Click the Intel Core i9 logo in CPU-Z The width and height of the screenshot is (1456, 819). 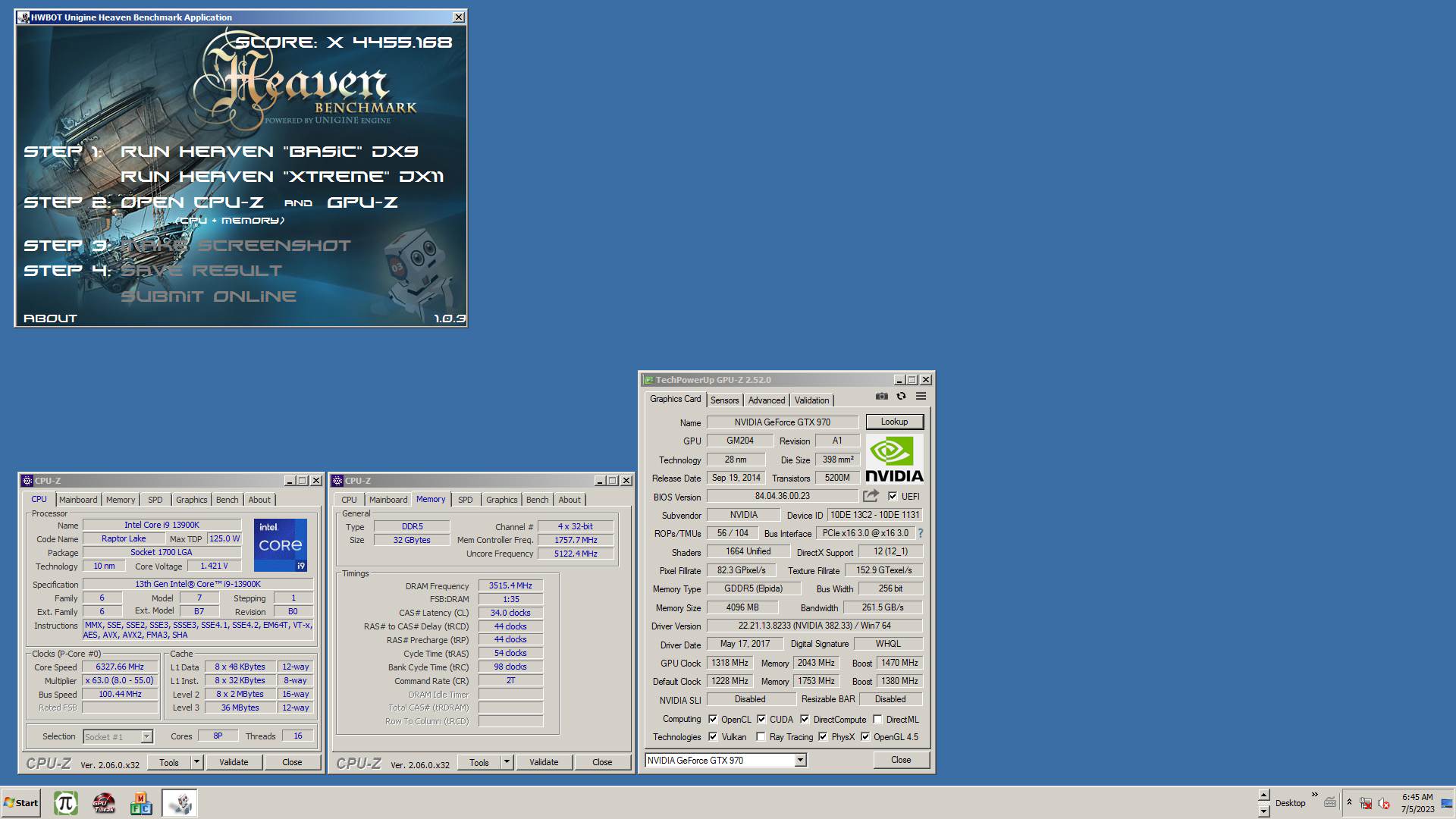(x=280, y=544)
